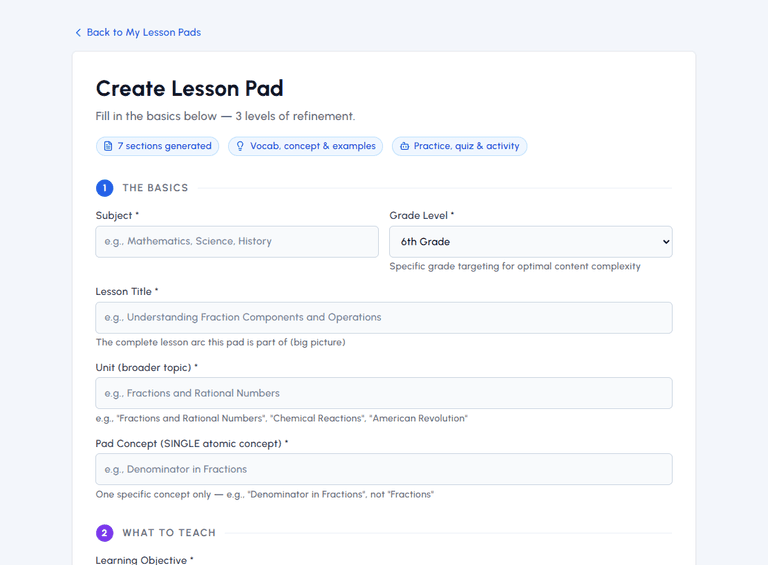Viewport: 768px width, 565px height.
Task: Click the Lesson Title input field
Action: (x=384, y=317)
